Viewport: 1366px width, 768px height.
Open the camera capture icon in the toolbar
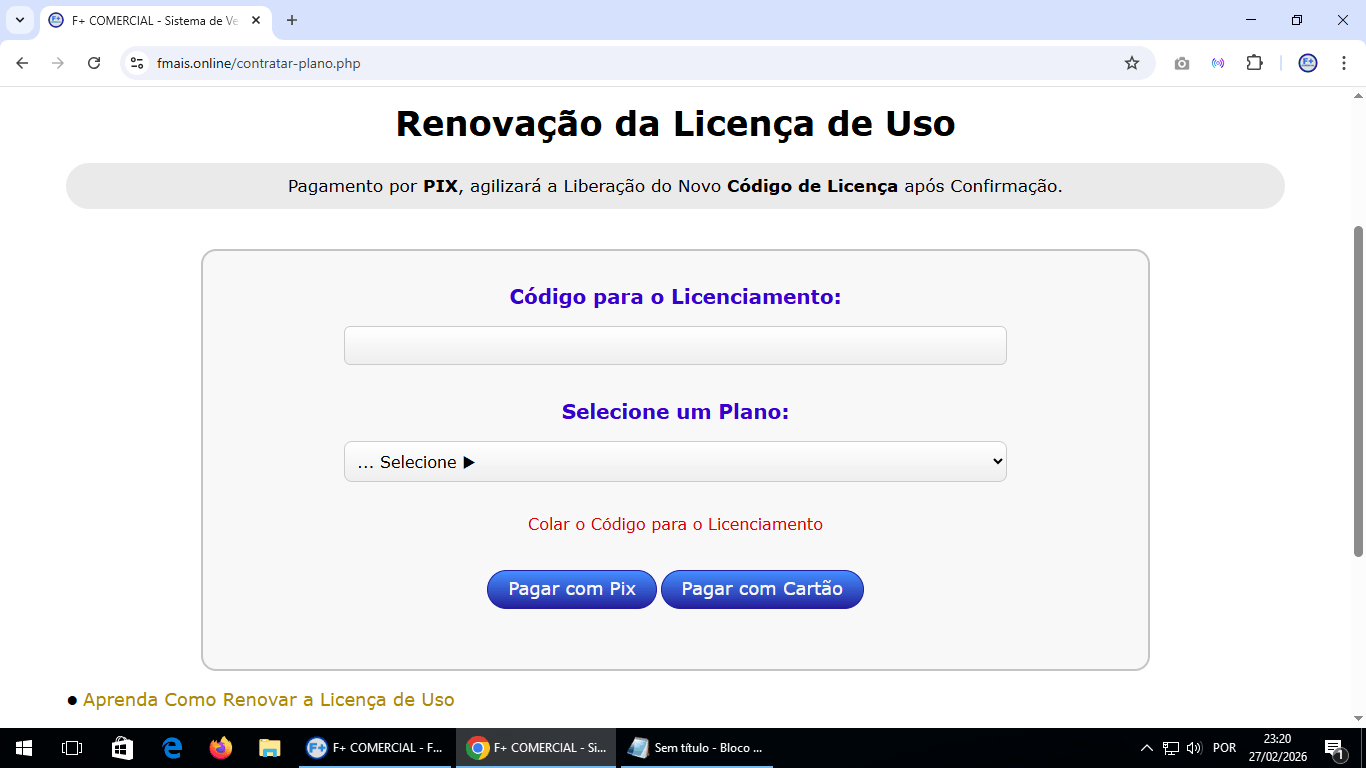click(1181, 62)
